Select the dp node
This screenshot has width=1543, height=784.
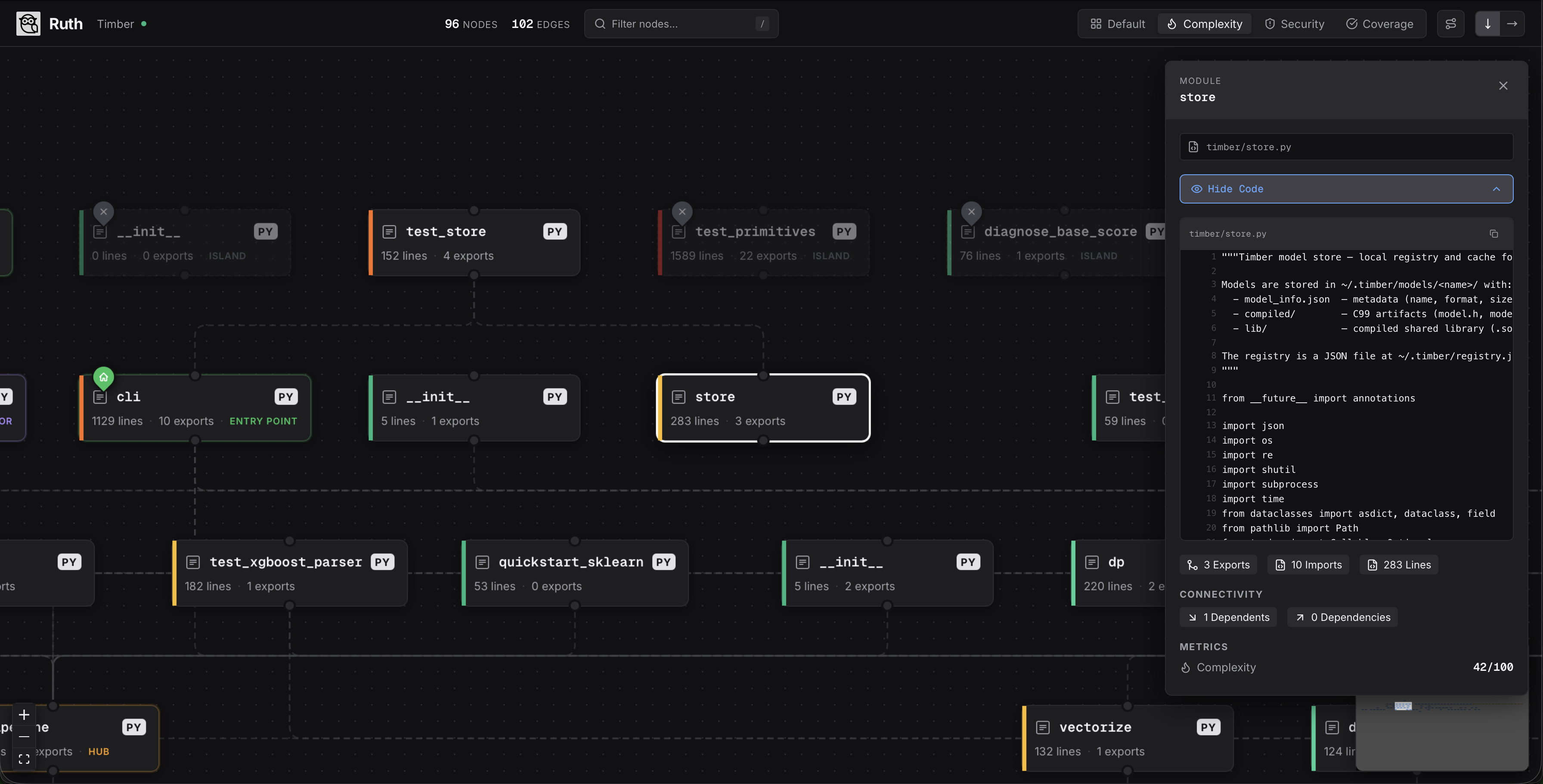point(1119,573)
